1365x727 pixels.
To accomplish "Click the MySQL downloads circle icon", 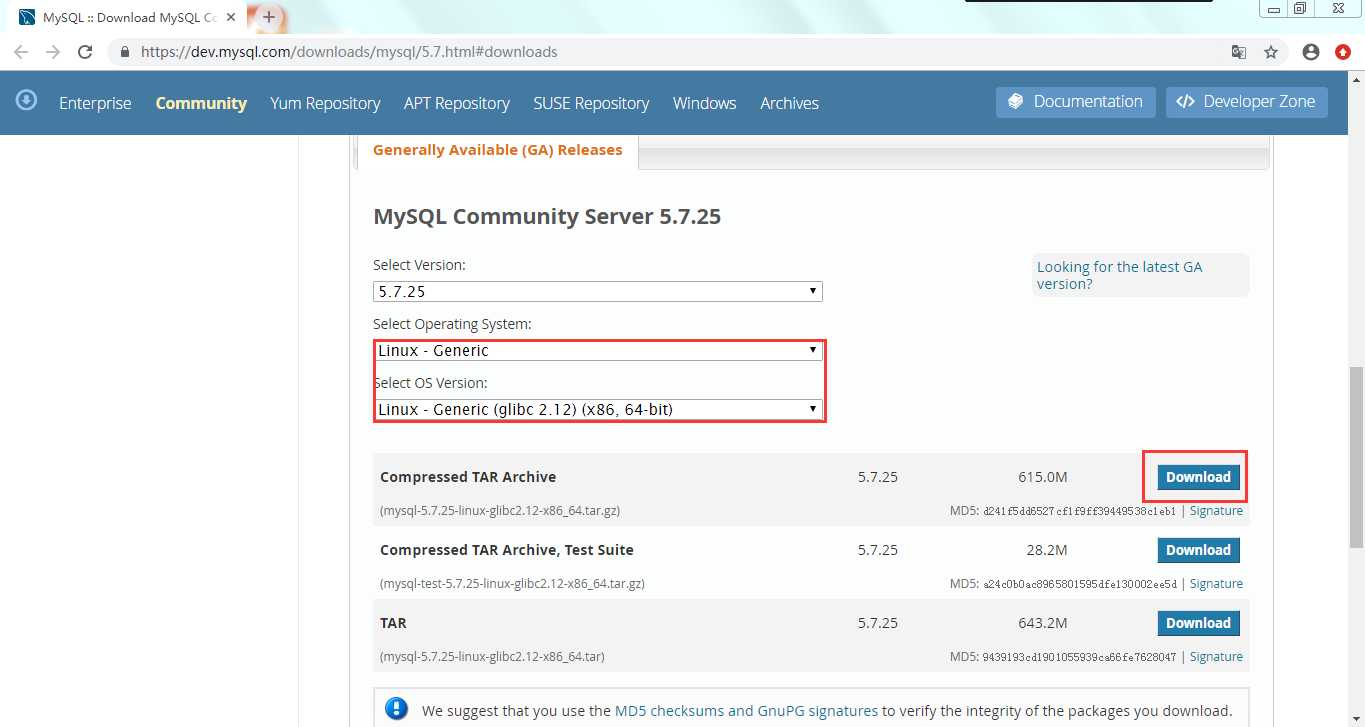I will 27,100.
